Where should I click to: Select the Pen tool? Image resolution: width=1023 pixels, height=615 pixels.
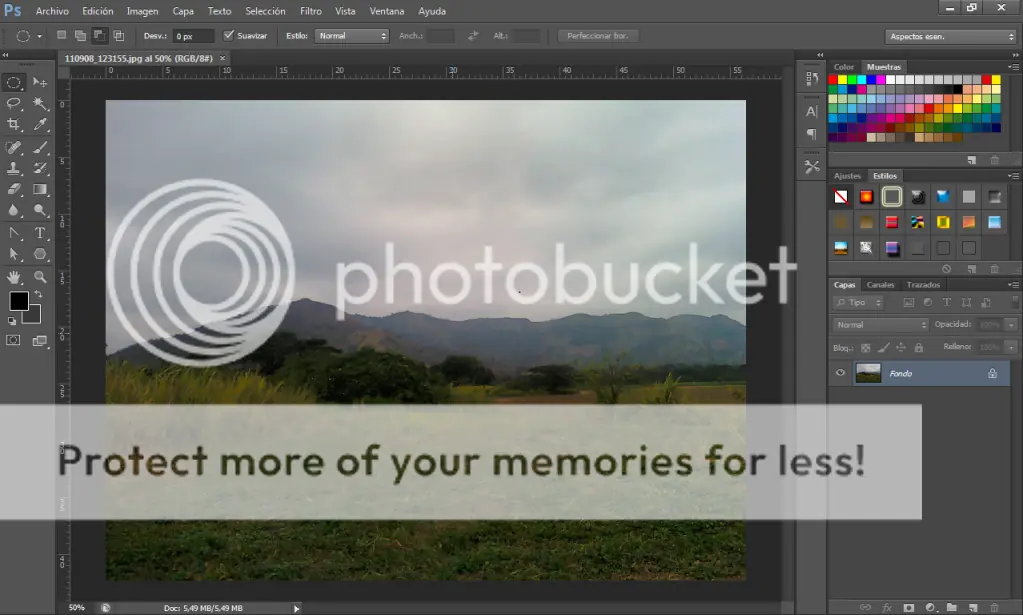(x=14, y=233)
